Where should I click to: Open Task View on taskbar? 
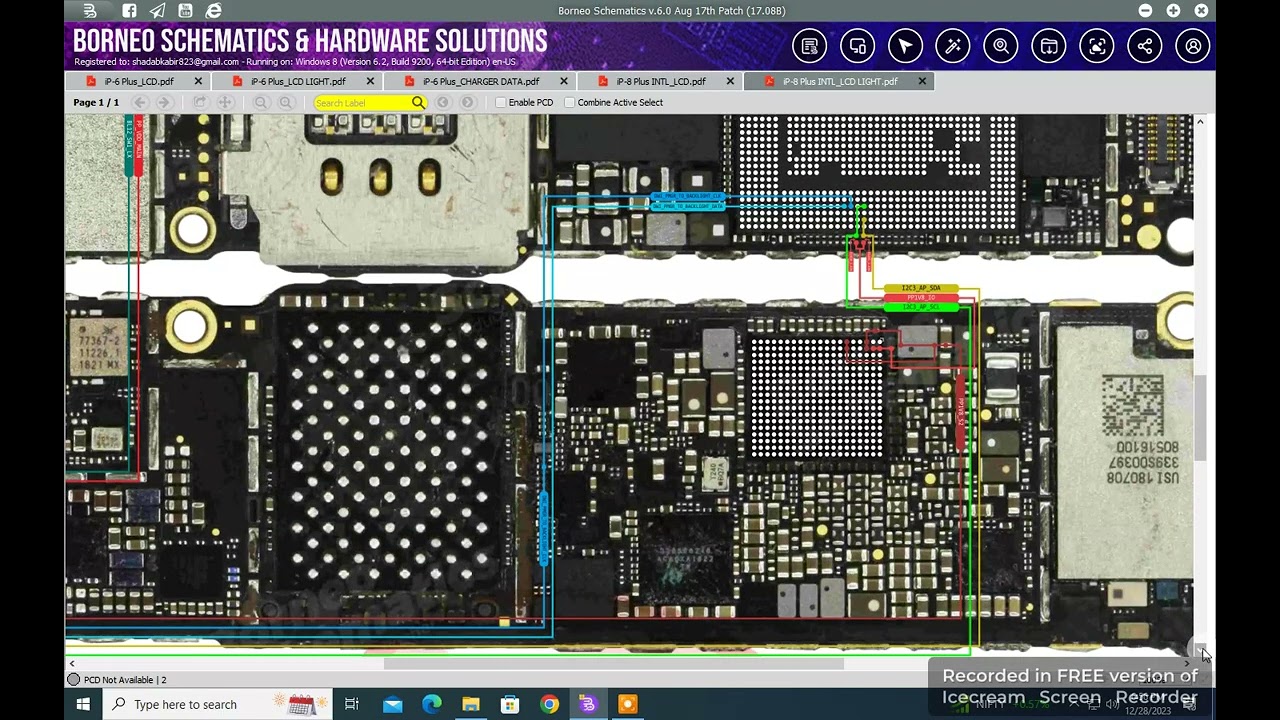click(352, 705)
